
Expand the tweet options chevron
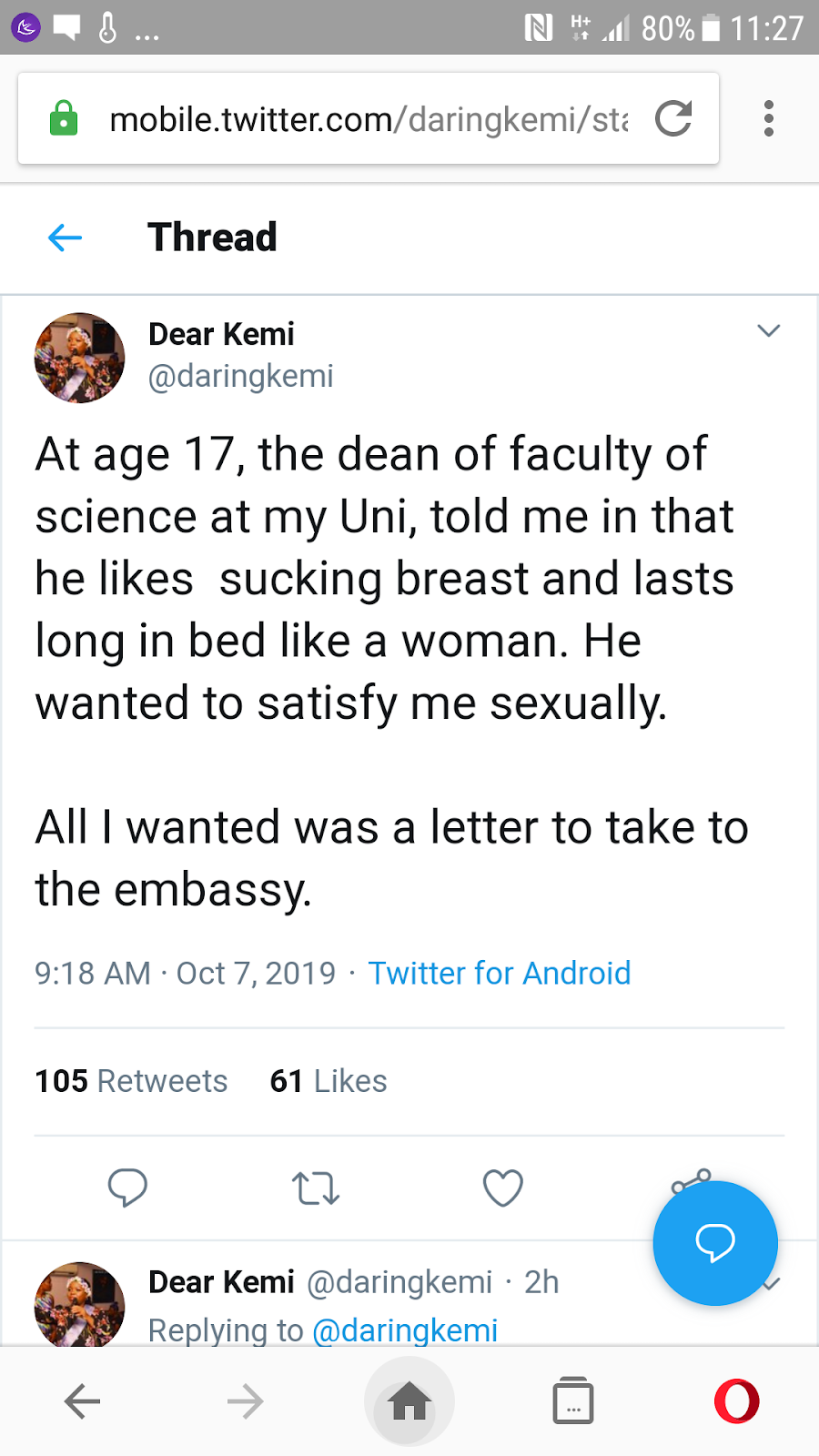[x=769, y=331]
